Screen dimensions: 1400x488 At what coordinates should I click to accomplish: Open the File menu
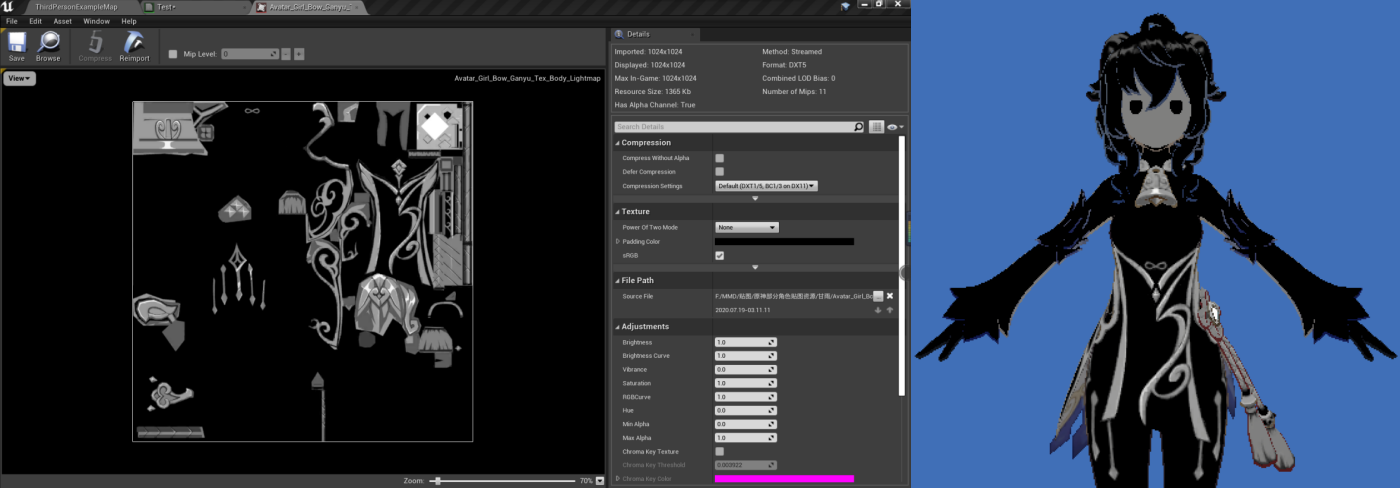(x=12, y=21)
